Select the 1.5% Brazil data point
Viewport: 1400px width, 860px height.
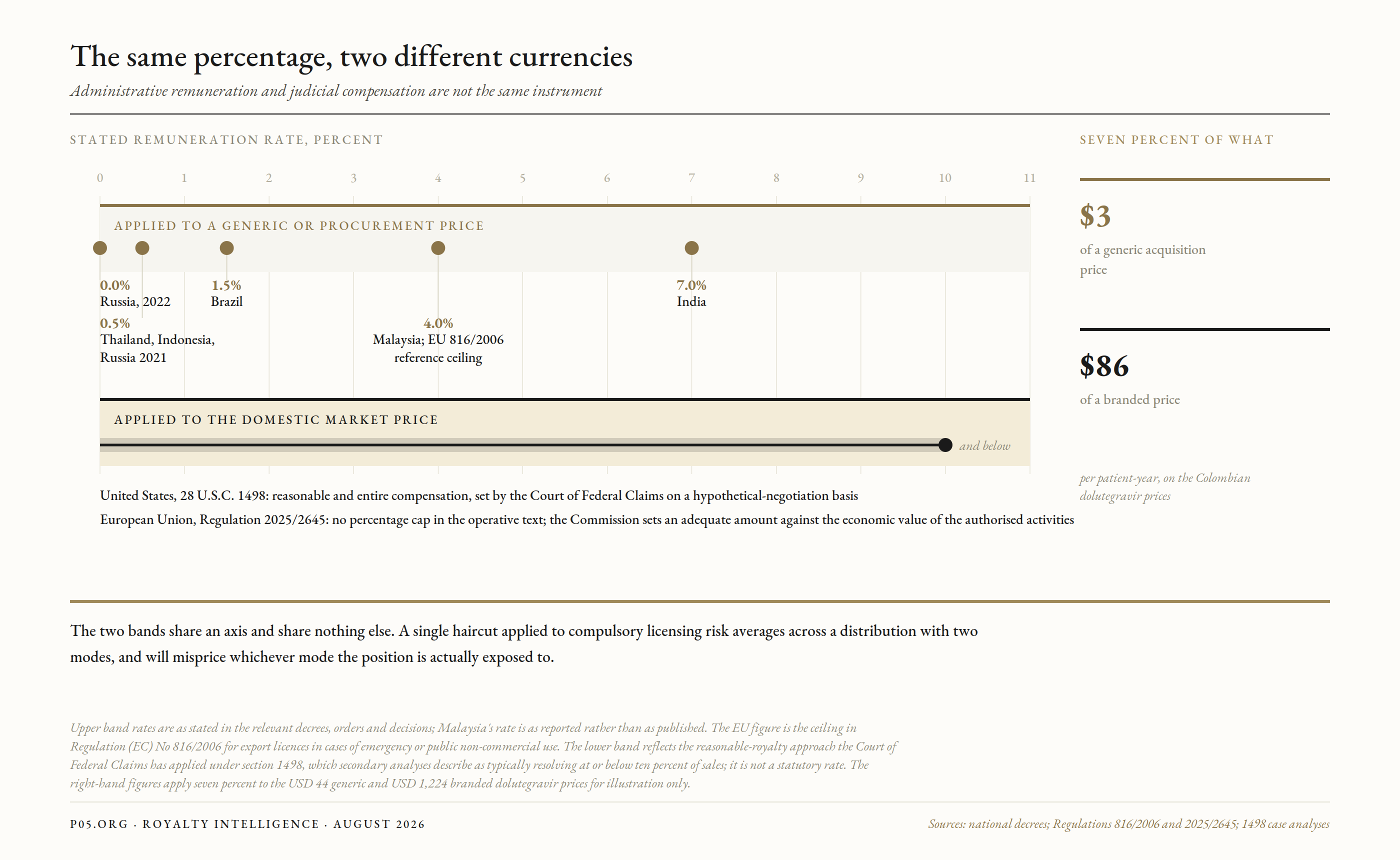pyautogui.click(x=227, y=248)
